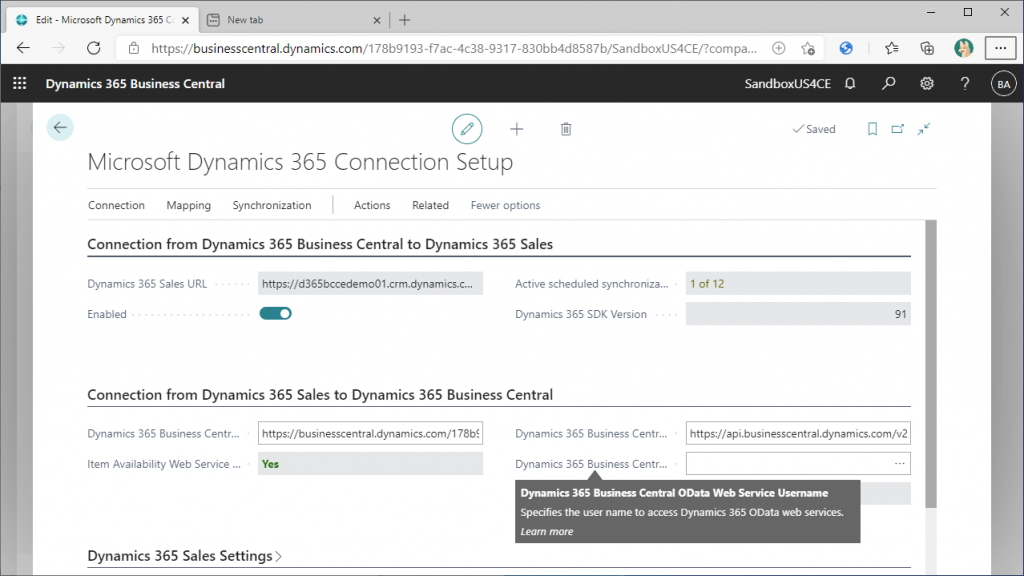Open the app launcher waffle menu
Viewport: 1024px width, 576px height.
(20, 84)
